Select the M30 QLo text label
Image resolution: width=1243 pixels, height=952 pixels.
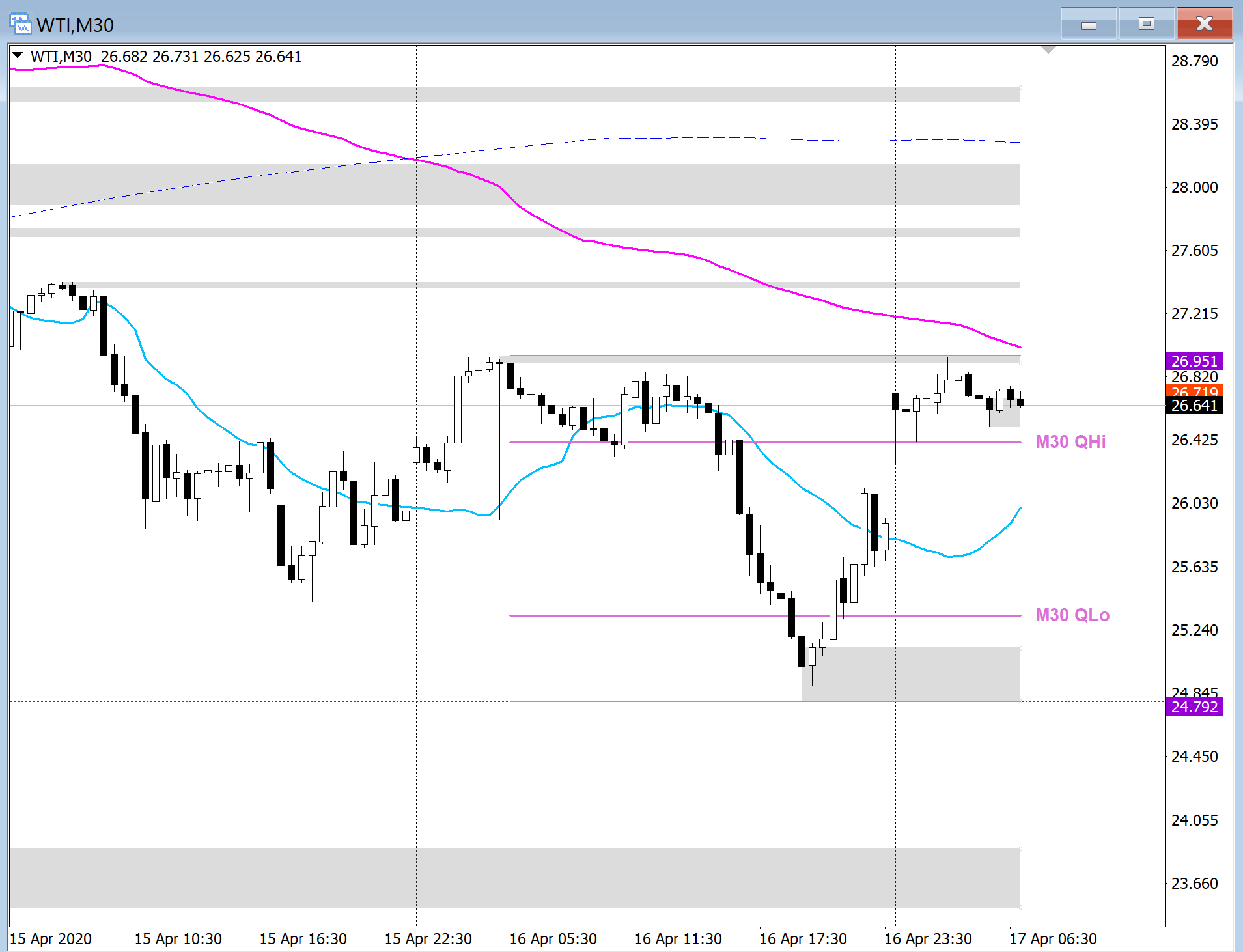[x=1072, y=615]
